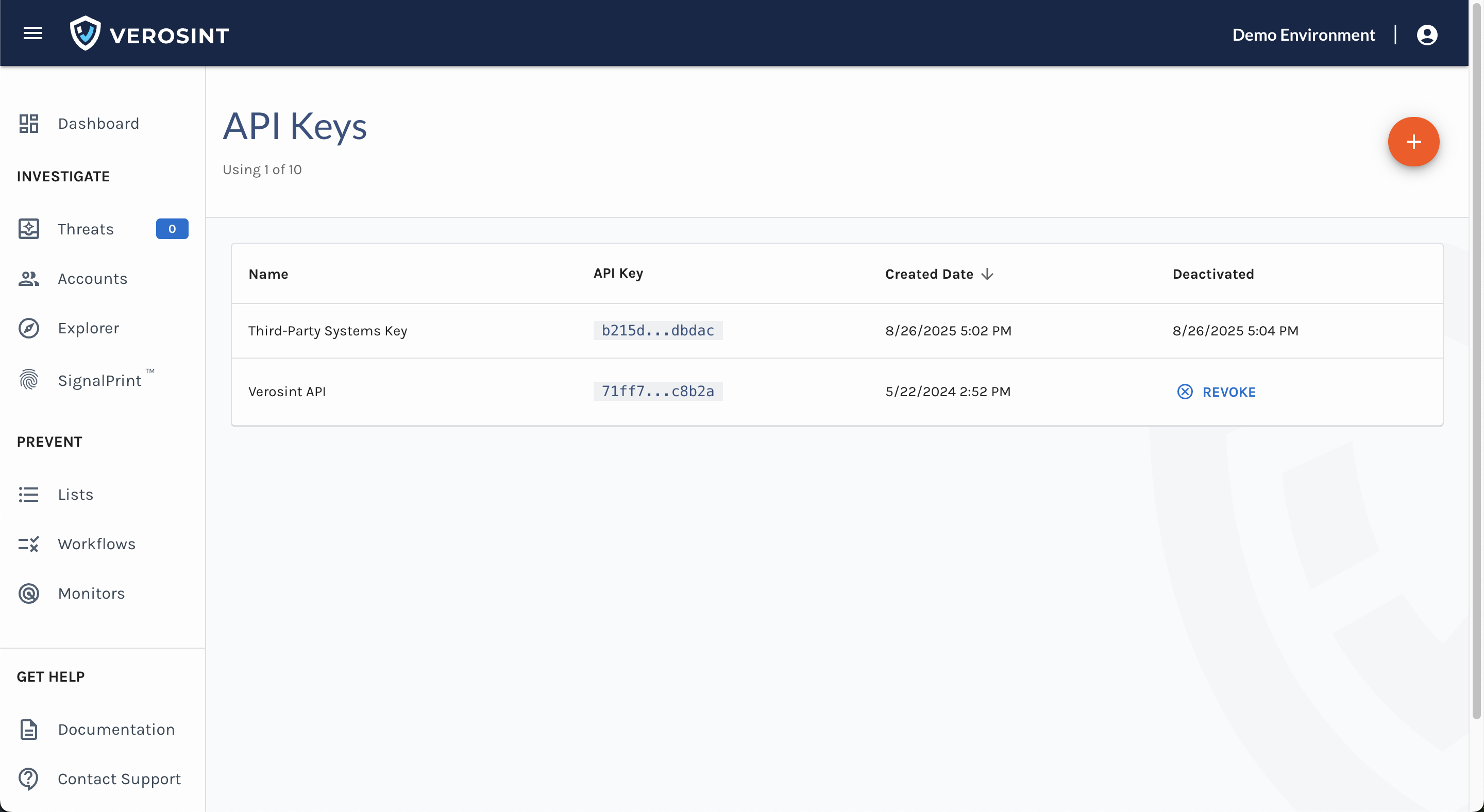Click the Deactivated column header
The image size is (1484, 812).
coord(1213,274)
